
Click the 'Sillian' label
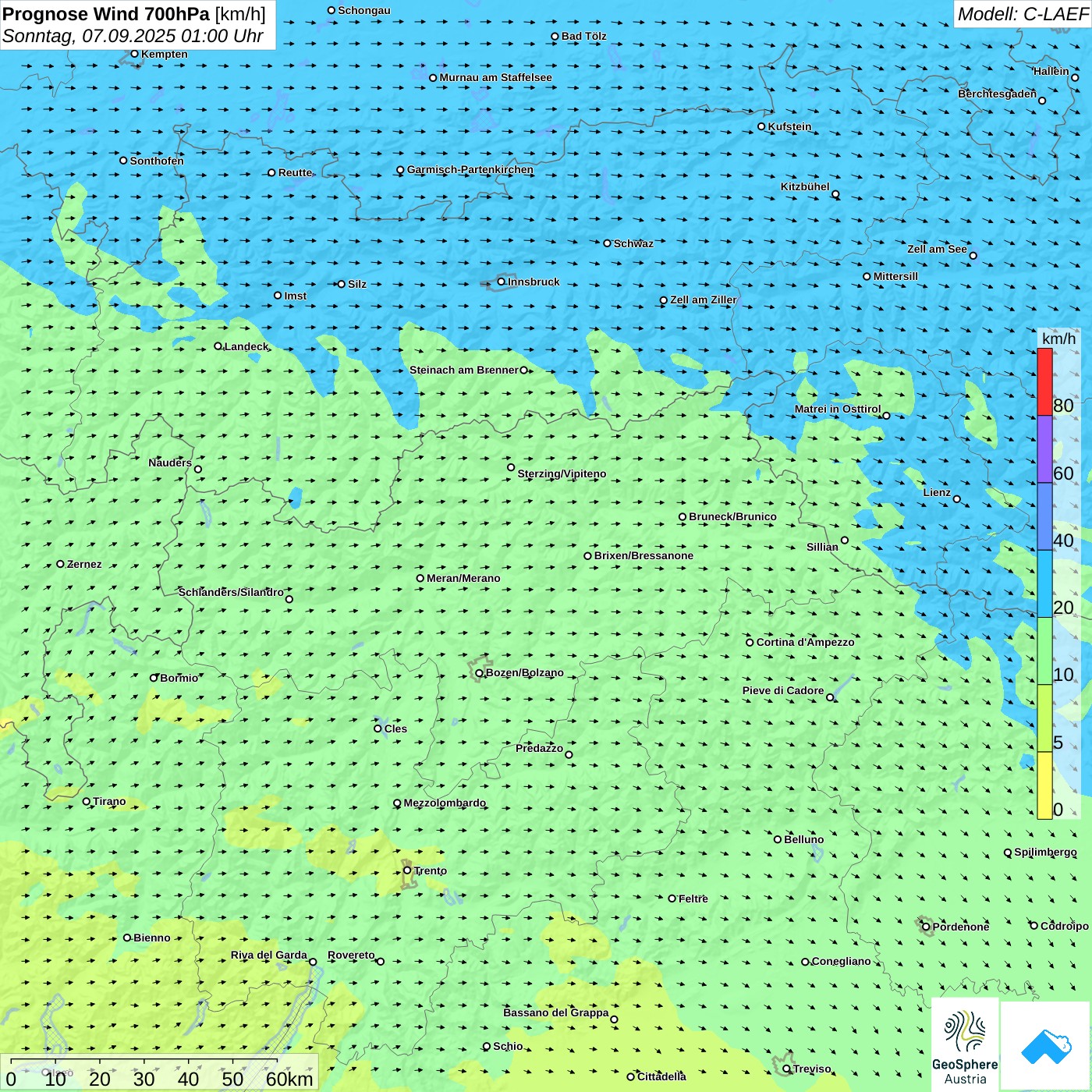(822, 547)
